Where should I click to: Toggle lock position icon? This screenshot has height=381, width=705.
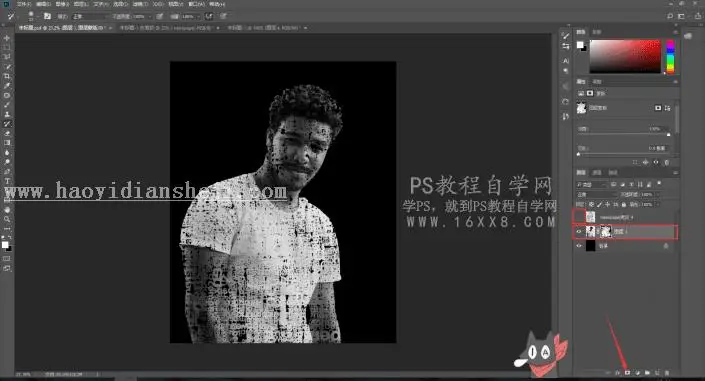pos(607,204)
